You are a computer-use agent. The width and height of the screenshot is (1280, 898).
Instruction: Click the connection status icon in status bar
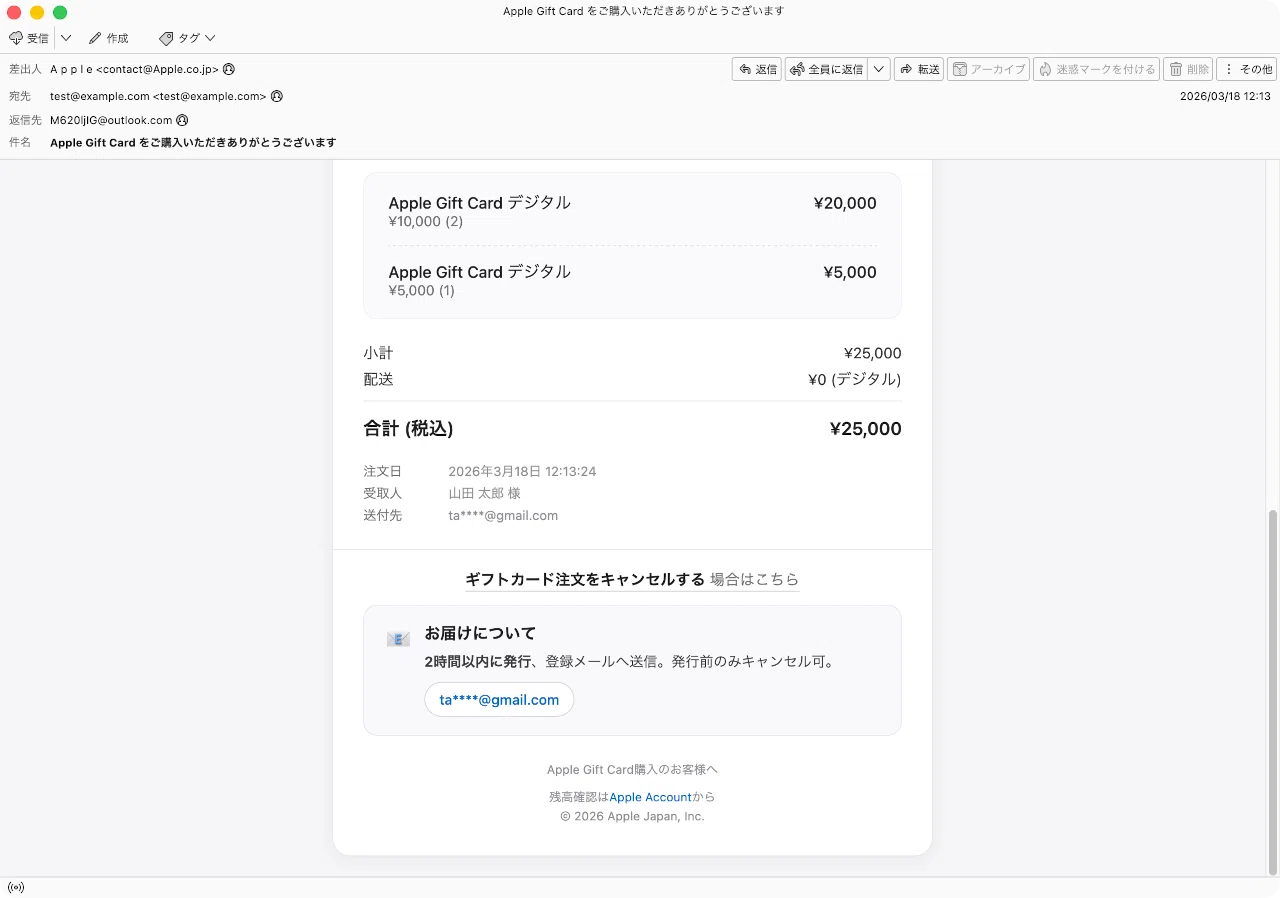16,887
